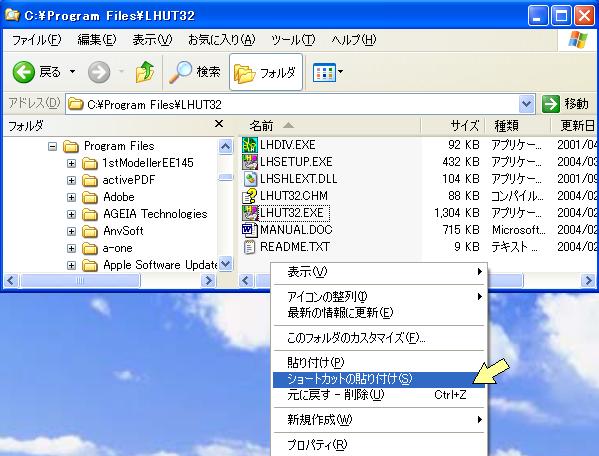This screenshot has height=456, width=599.
Task: Click folder tree scroll up arrow
Action: (x=225, y=146)
